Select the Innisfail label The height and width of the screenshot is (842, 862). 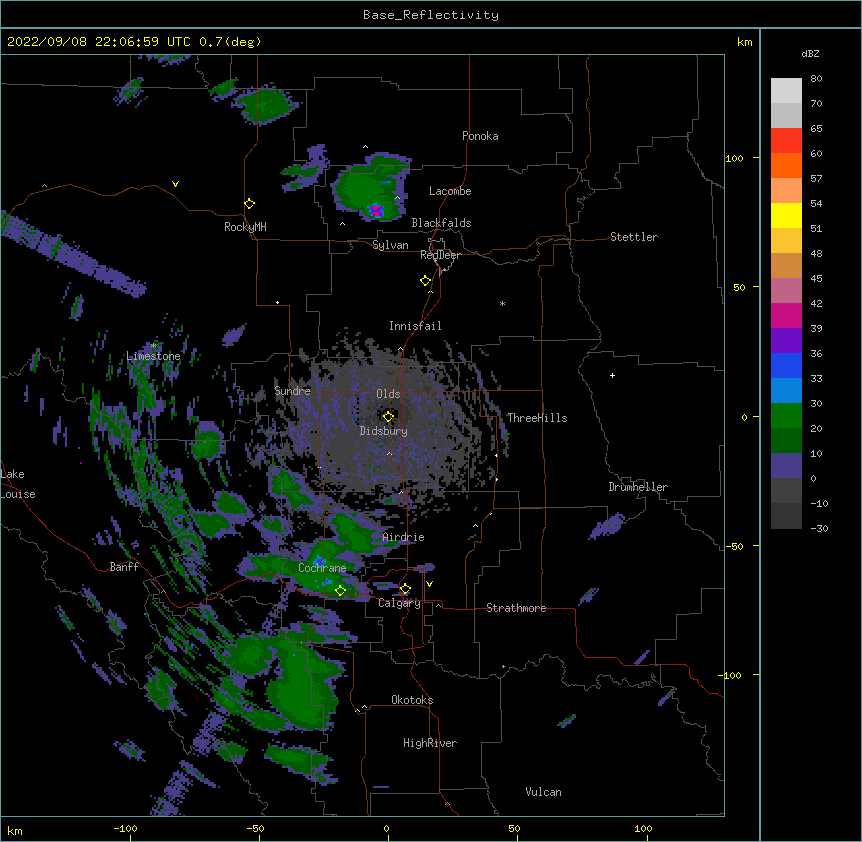(415, 326)
